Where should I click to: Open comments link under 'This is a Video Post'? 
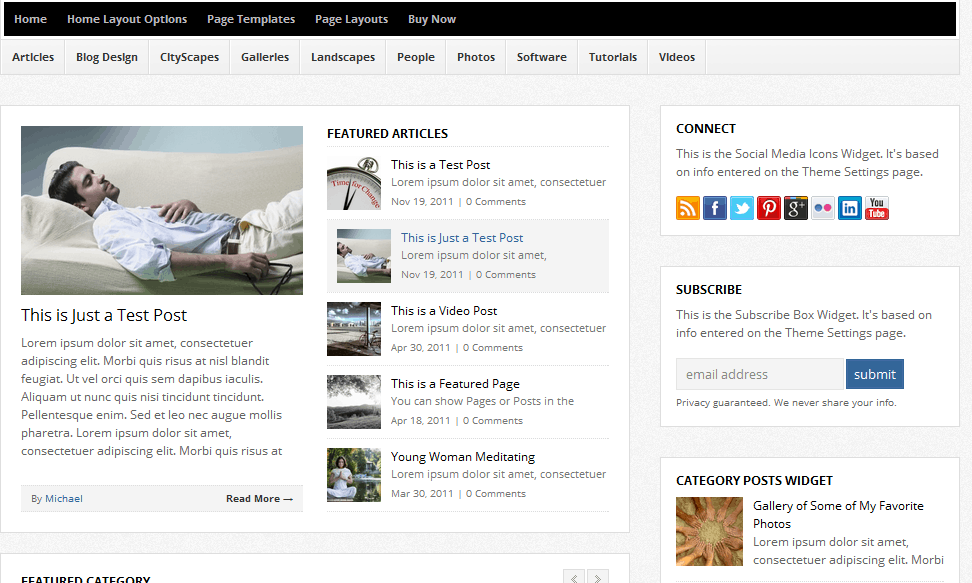[493, 347]
